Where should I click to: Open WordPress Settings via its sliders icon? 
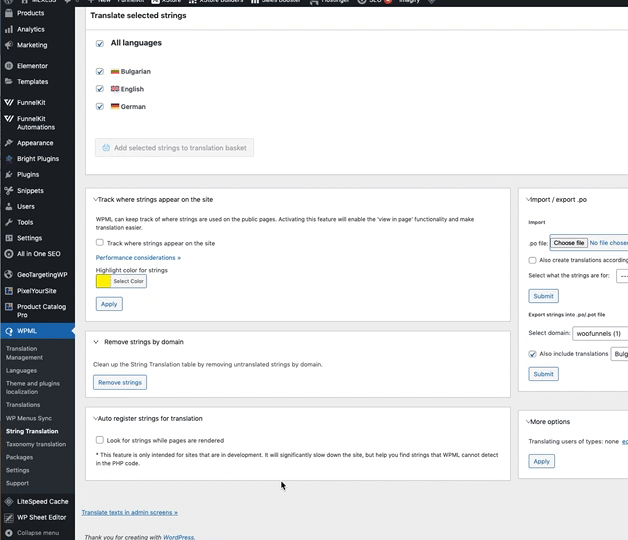point(9,238)
